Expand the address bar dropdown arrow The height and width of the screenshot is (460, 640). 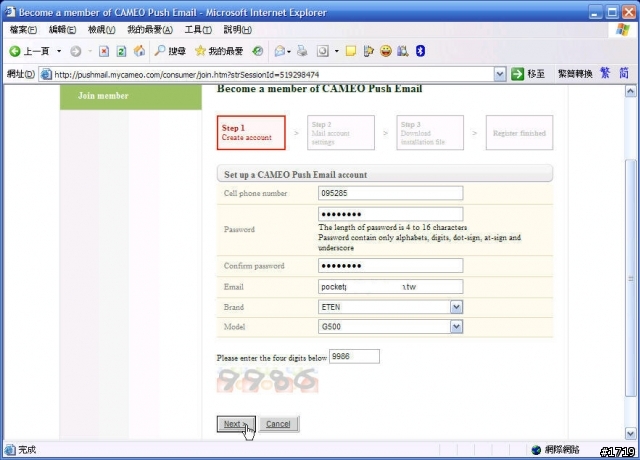(500, 74)
